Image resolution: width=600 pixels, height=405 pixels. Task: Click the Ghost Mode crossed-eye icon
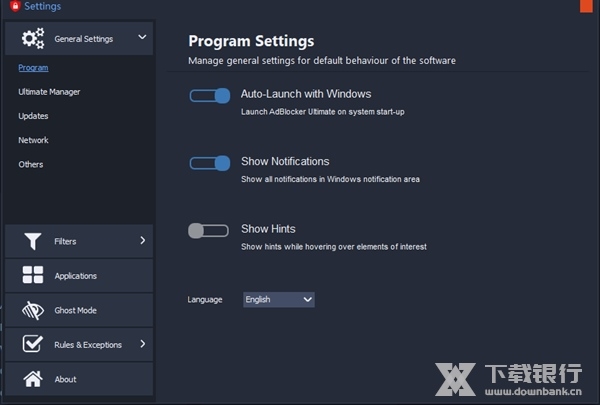point(33,310)
